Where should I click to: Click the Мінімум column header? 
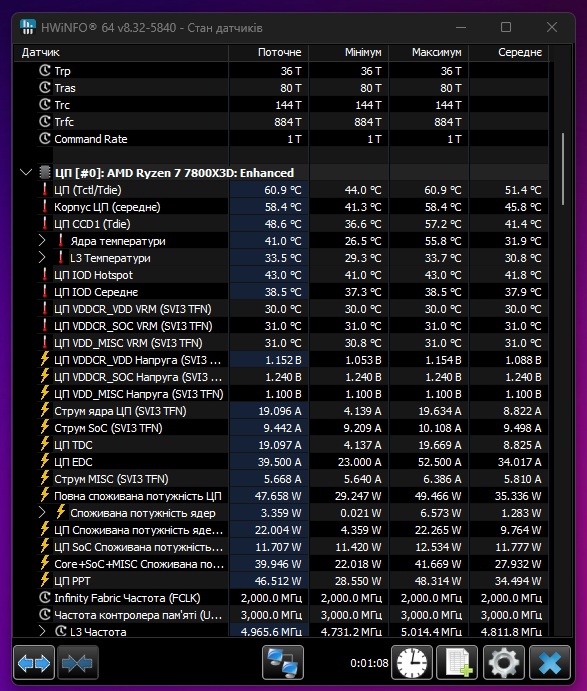[x=349, y=52]
